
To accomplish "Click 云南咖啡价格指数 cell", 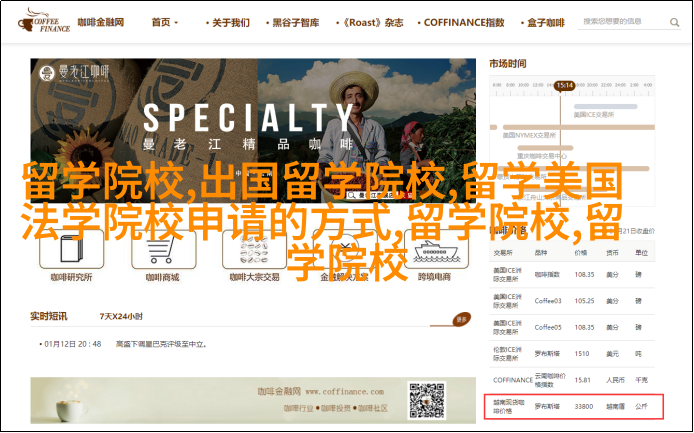I will click(550, 380).
